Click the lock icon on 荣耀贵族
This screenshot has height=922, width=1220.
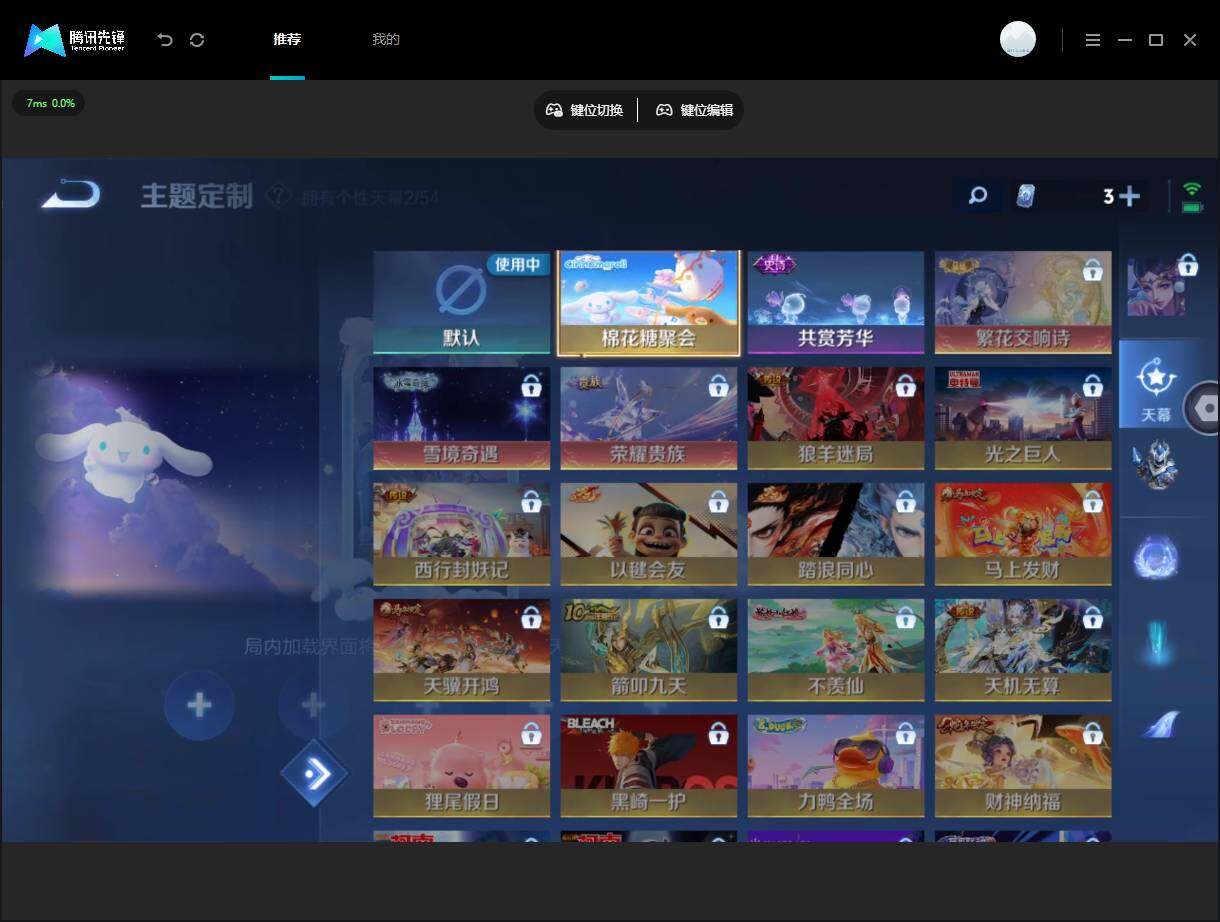[718, 385]
